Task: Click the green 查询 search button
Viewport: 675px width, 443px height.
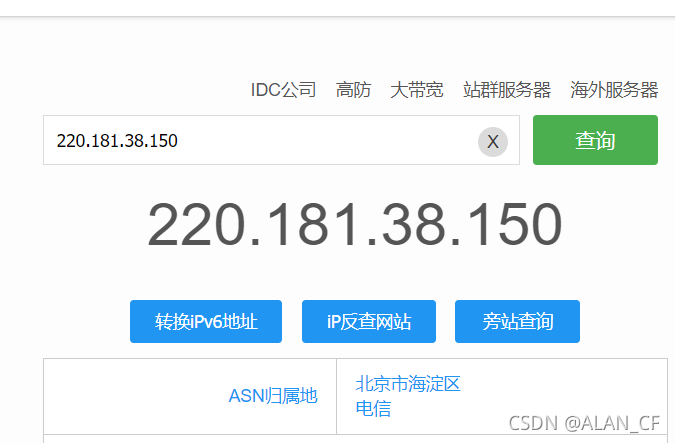Action: click(x=595, y=140)
